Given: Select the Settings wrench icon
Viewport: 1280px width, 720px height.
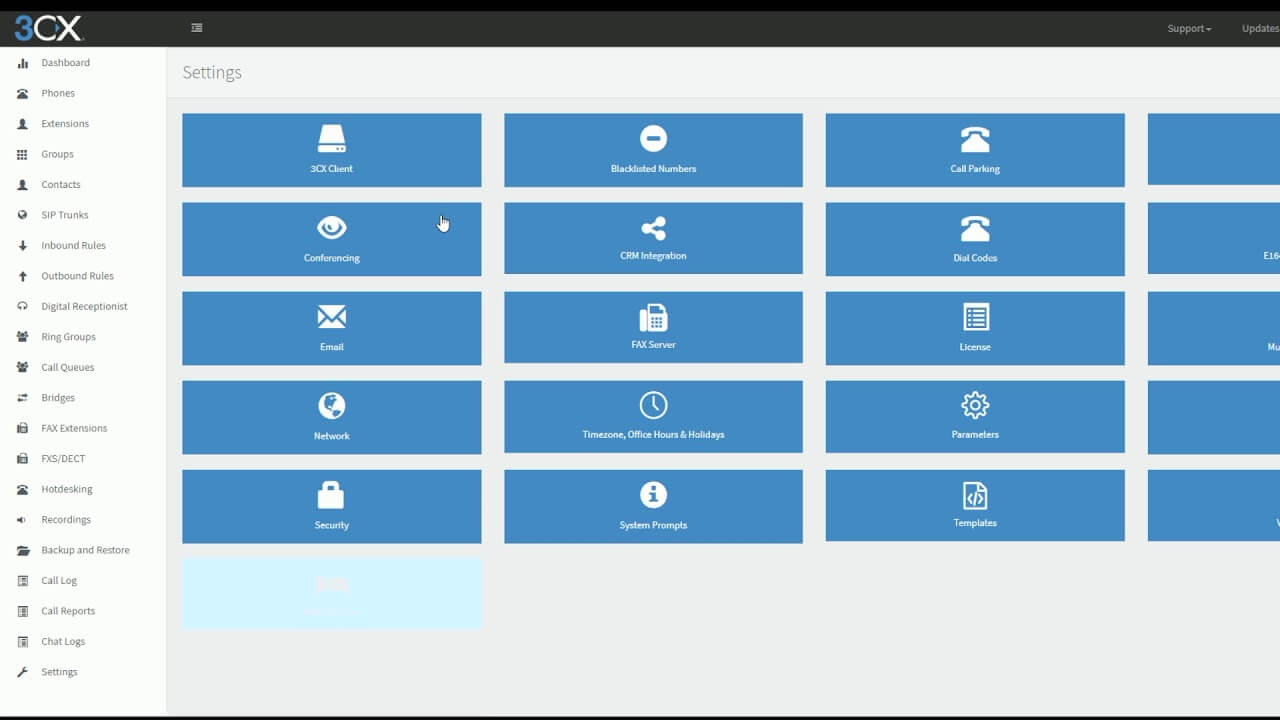Looking at the screenshot, I should click(22, 672).
